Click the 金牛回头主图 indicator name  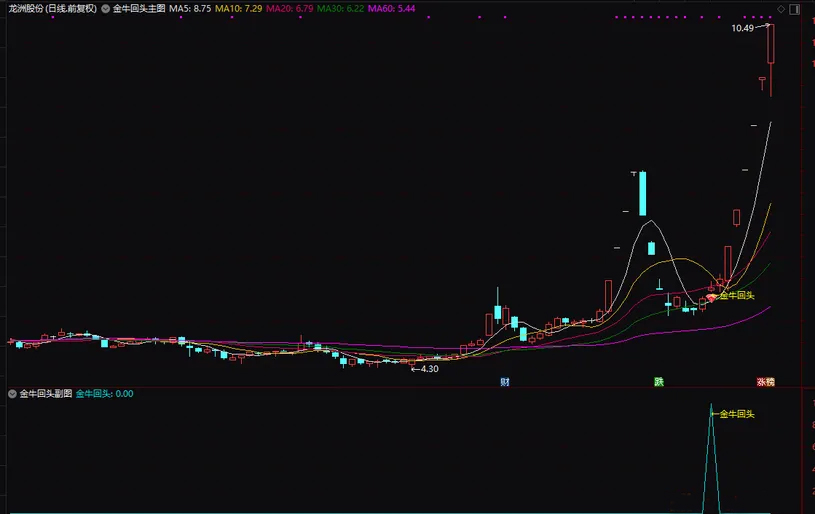click(139, 8)
